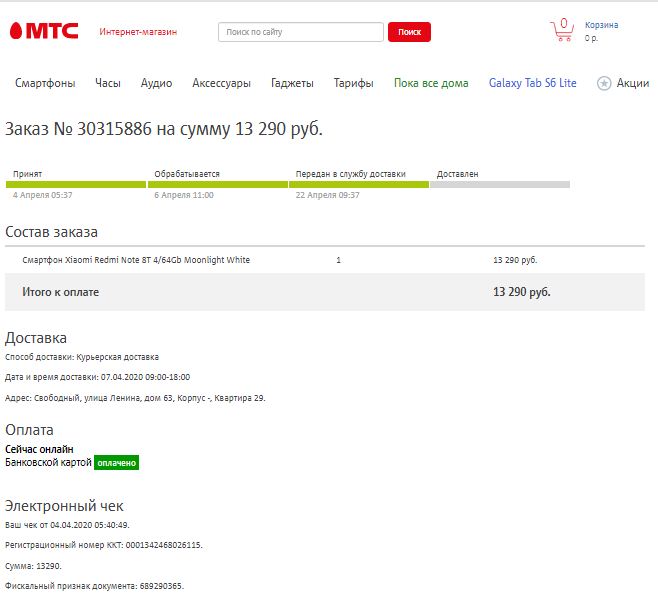658x601 pixels.
Task: Click the Принят progress segment
Action: tap(76, 184)
